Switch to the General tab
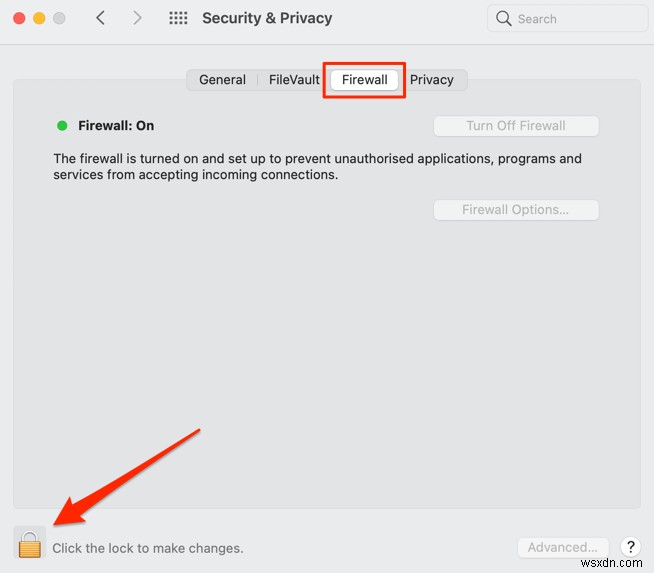 [x=222, y=80]
